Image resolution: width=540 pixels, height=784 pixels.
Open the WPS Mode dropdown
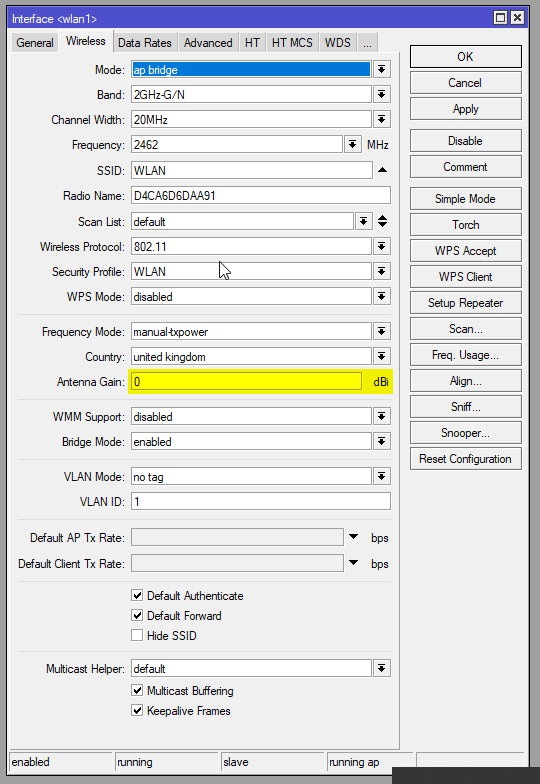pyautogui.click(x=382, y=296)
